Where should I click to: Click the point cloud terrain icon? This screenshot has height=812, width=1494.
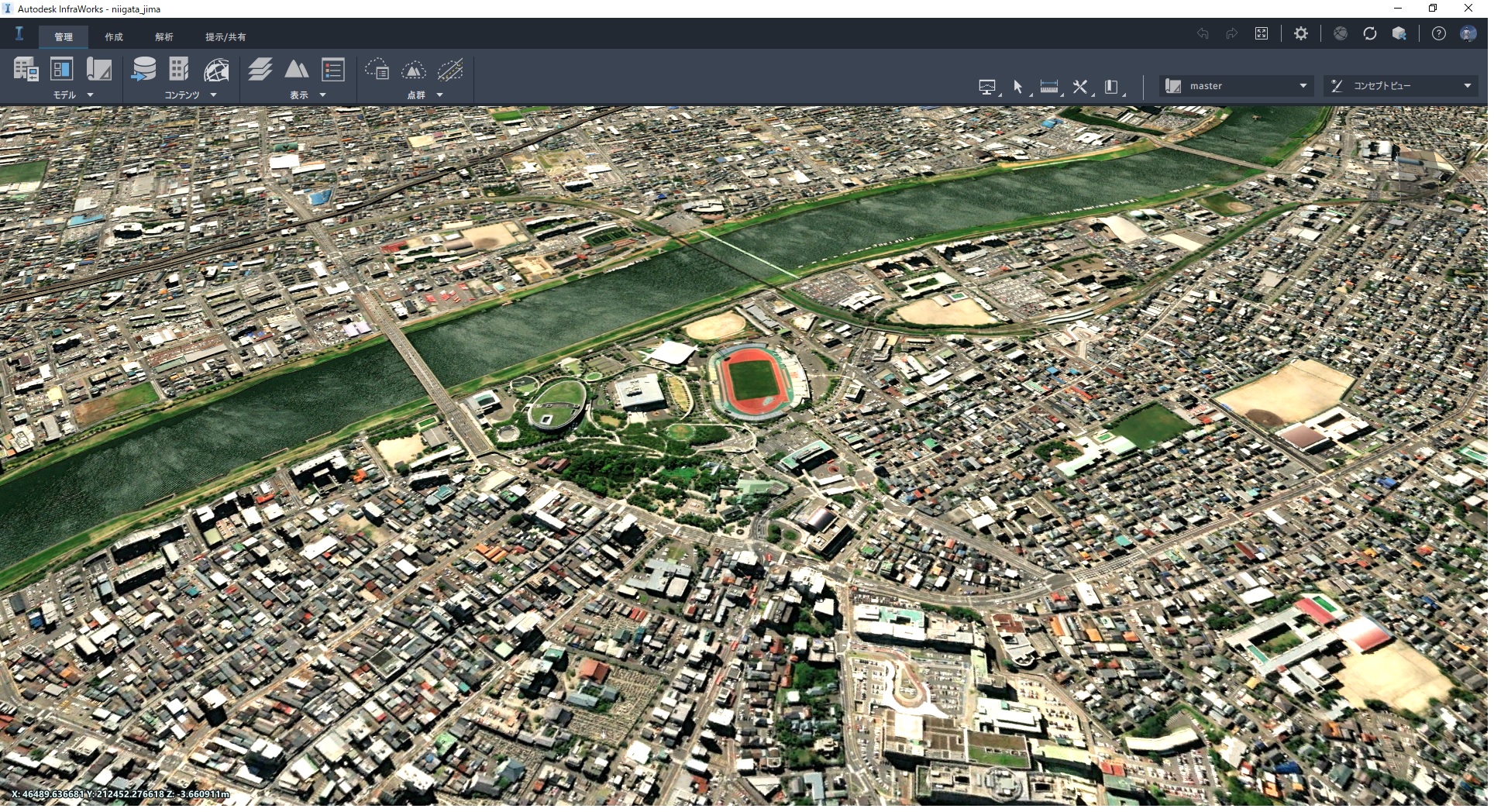[x=414, y=71]
